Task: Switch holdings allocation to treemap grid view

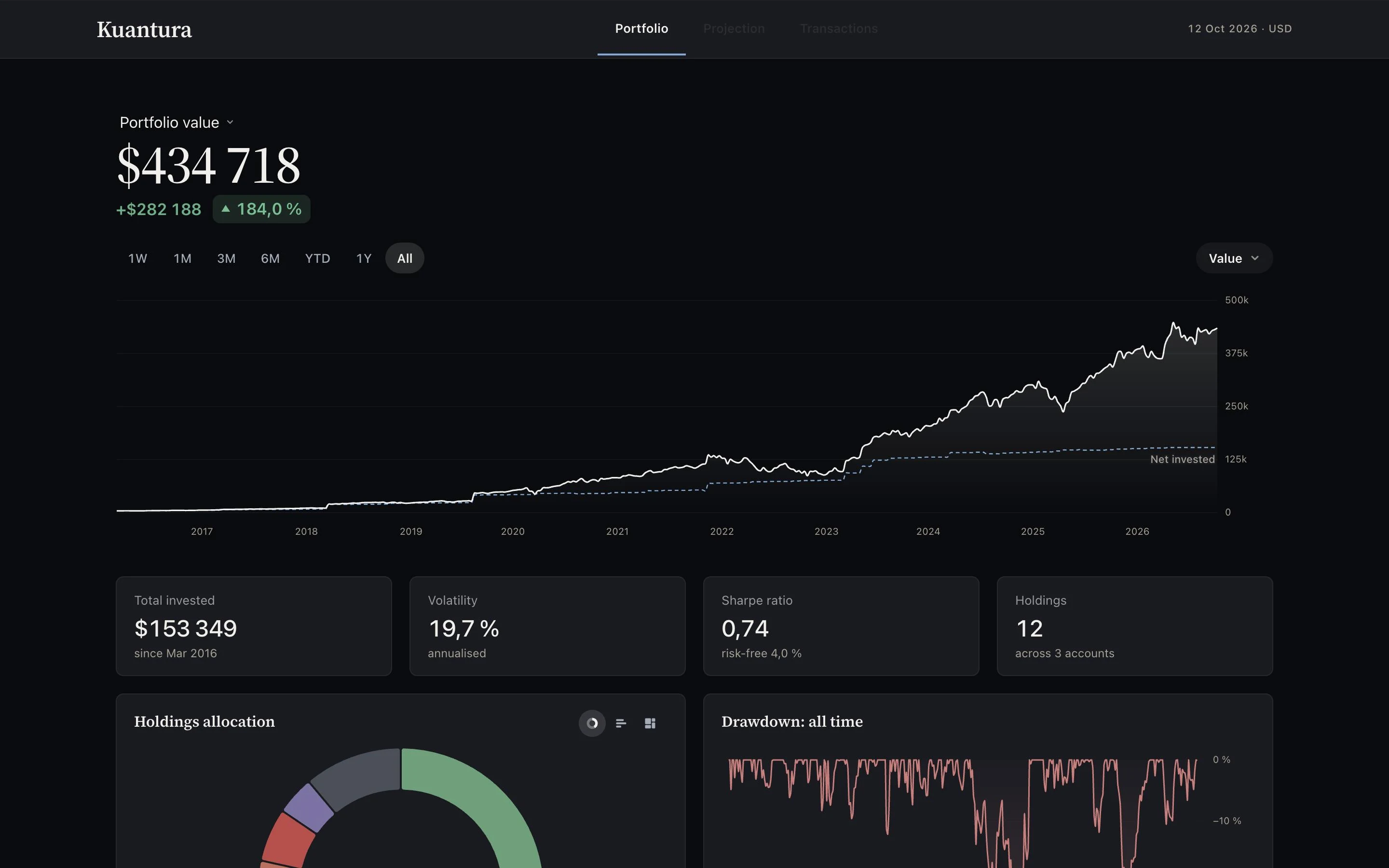Action: pos(650,723)
